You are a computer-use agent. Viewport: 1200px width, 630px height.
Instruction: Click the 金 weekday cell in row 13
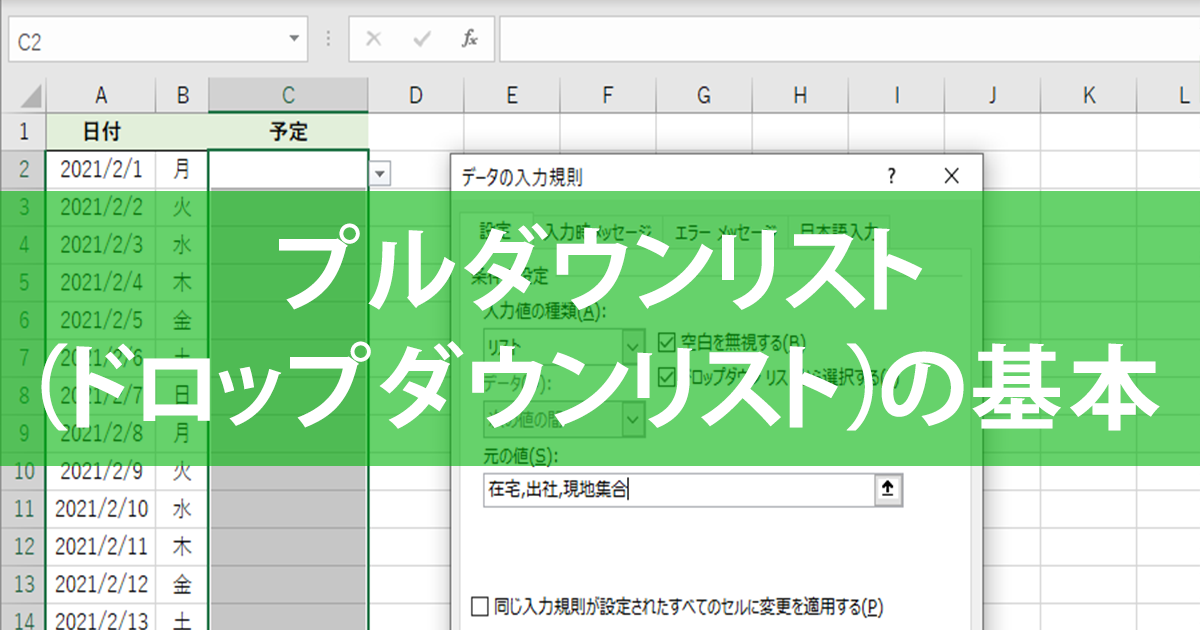pyautogui.click(x=182, y=584)
